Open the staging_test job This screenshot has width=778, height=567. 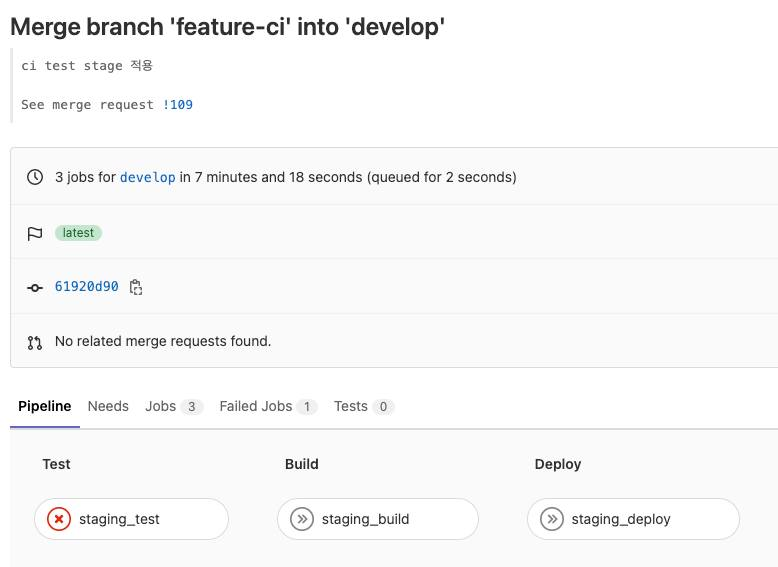pos(119,519)
